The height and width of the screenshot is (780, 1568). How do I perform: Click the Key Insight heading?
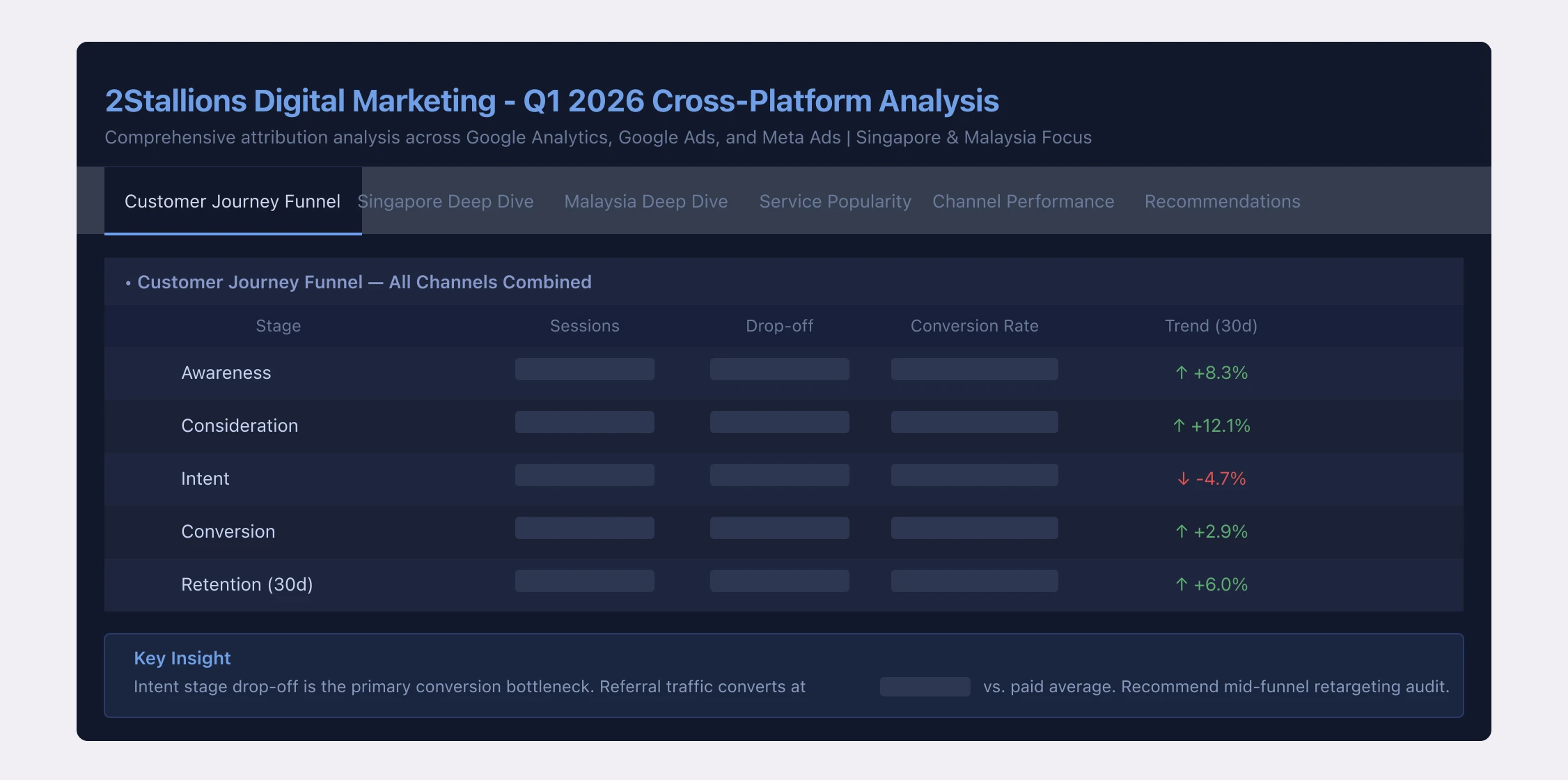(x=182, y=657)
